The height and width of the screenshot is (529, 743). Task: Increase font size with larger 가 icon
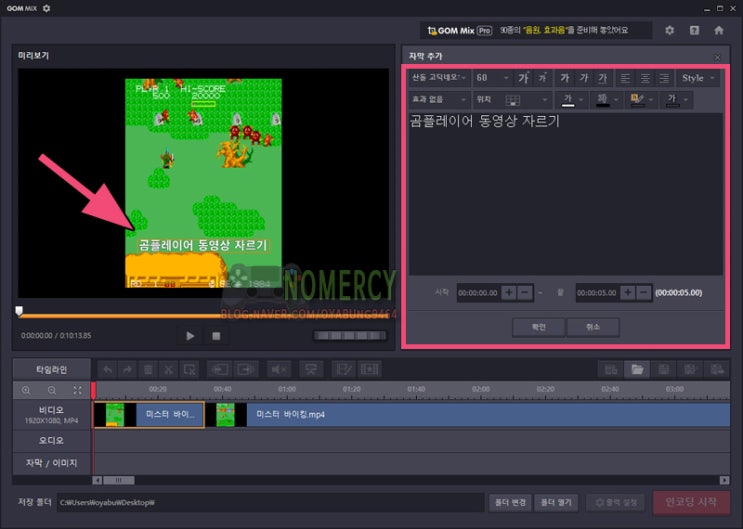coord(524,78)
